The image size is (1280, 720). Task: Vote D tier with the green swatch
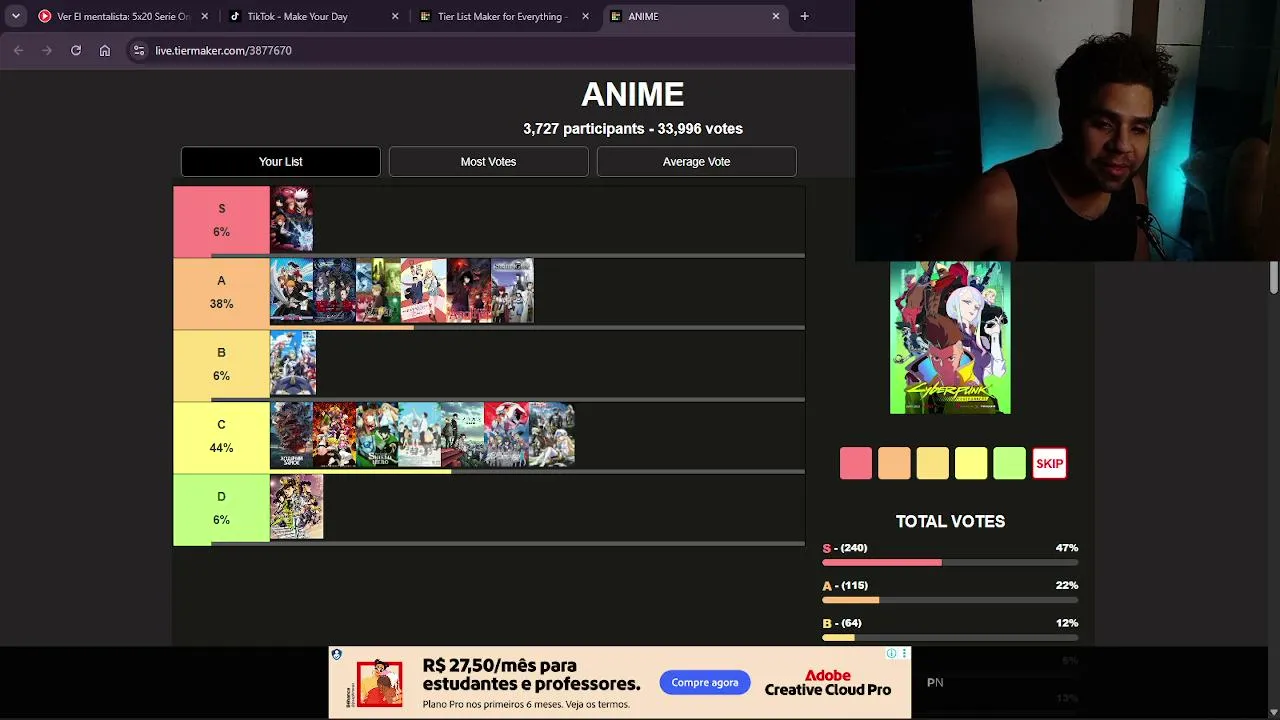pyautogui.click(x=1010, y=463)
